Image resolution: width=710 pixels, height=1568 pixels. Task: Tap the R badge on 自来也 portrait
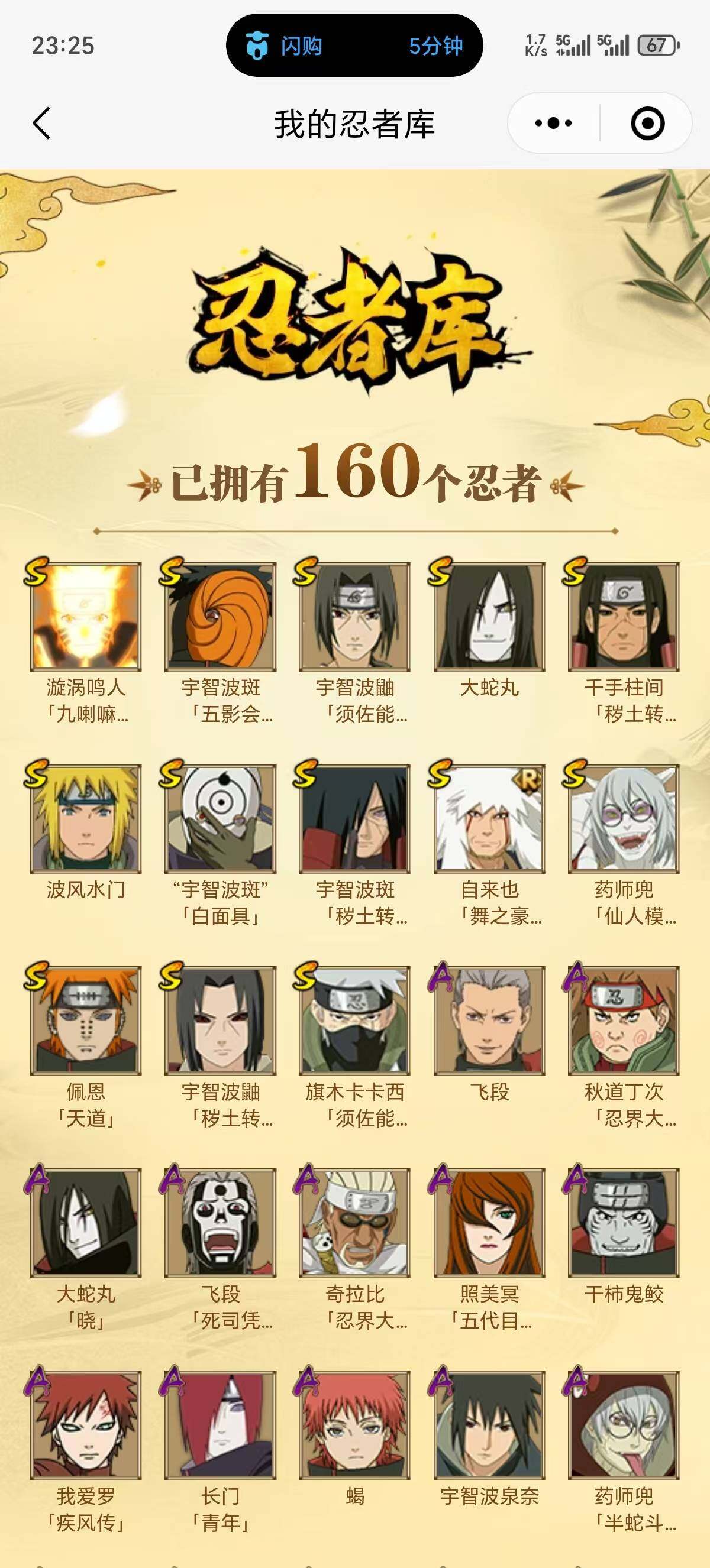pyautogui.click(x=527, y=779)
